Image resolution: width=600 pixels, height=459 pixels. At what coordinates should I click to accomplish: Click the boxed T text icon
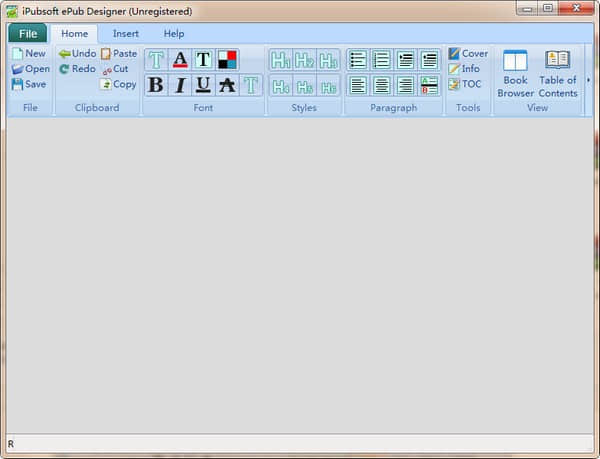(x=204, y=60)
